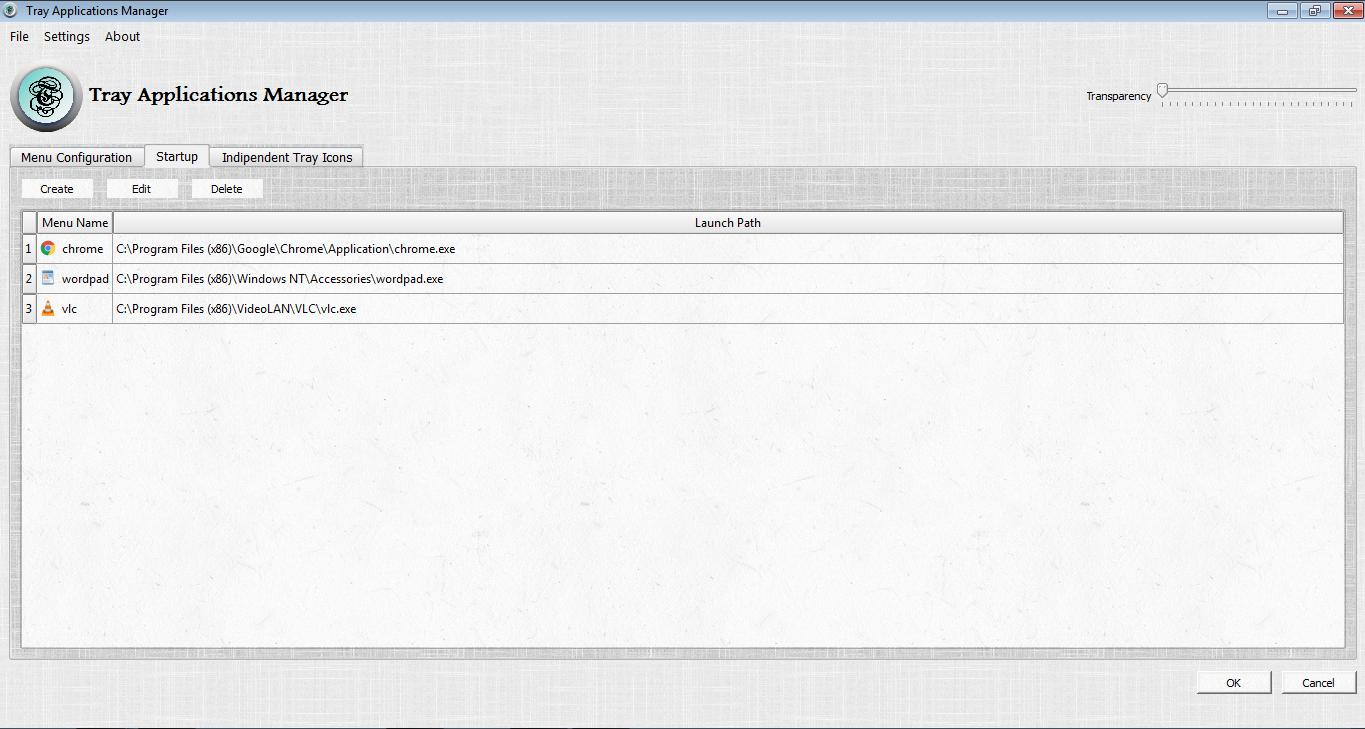Click the application icon in the title bar
Image resolution: width=1365 pixels, height=729 pixels.
coord(10,10)
